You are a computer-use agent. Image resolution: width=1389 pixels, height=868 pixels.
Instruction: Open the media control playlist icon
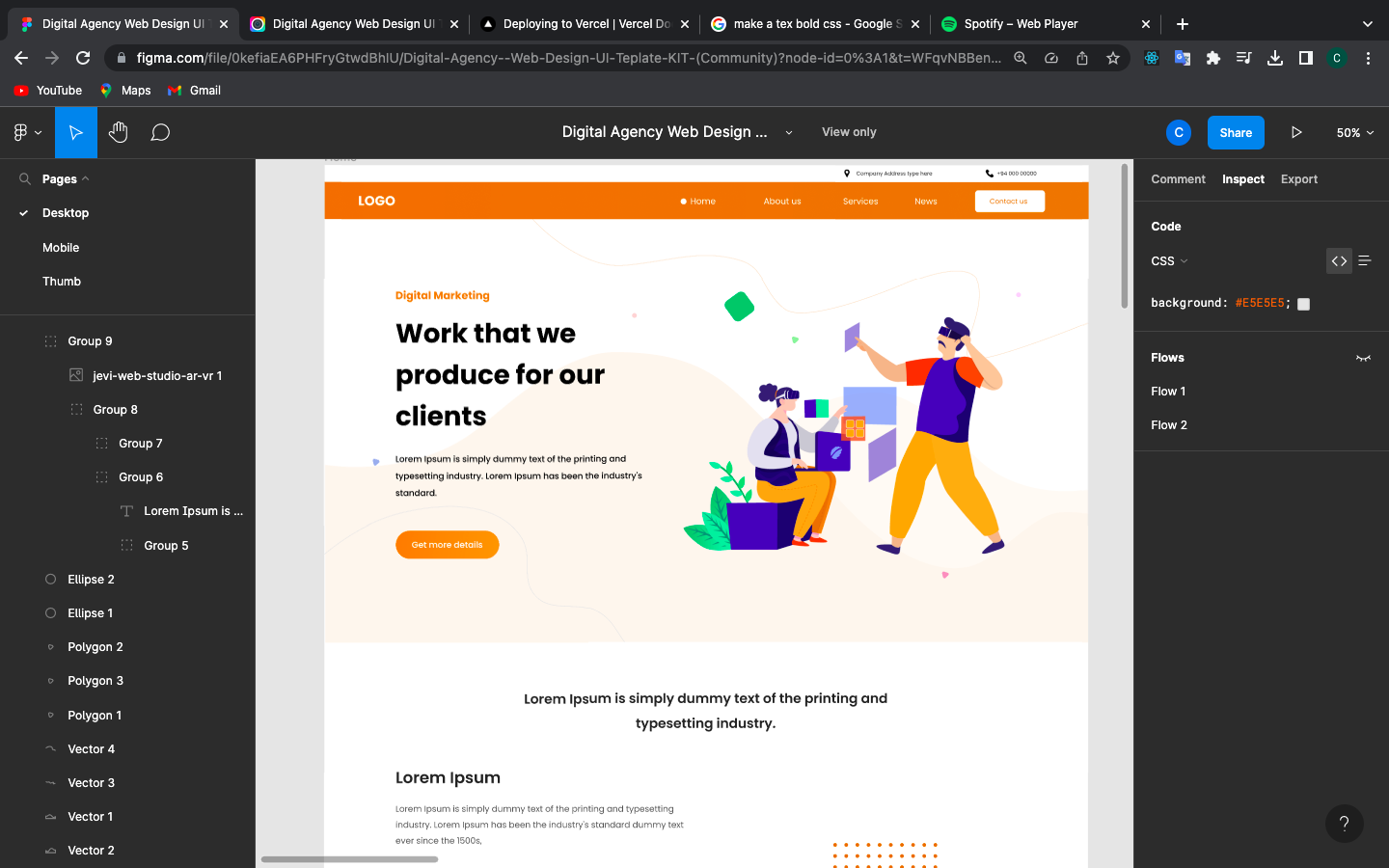tap(1244, 58)
